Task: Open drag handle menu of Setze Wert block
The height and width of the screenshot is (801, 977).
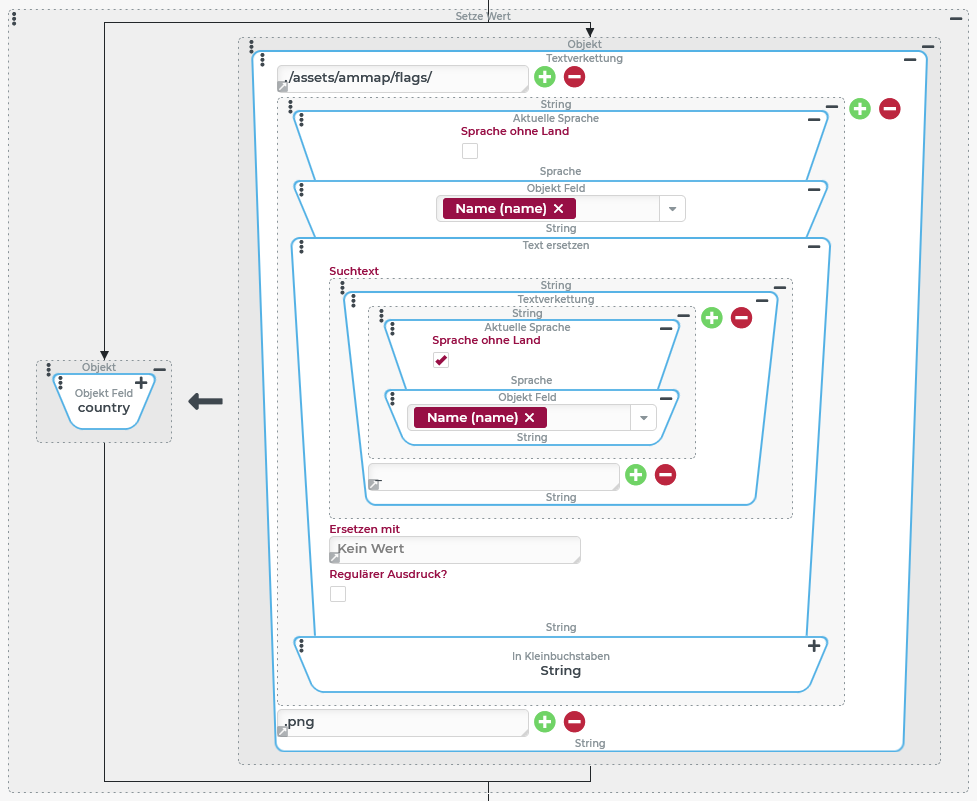Action: pyautogui.click(x=13, y=19)
